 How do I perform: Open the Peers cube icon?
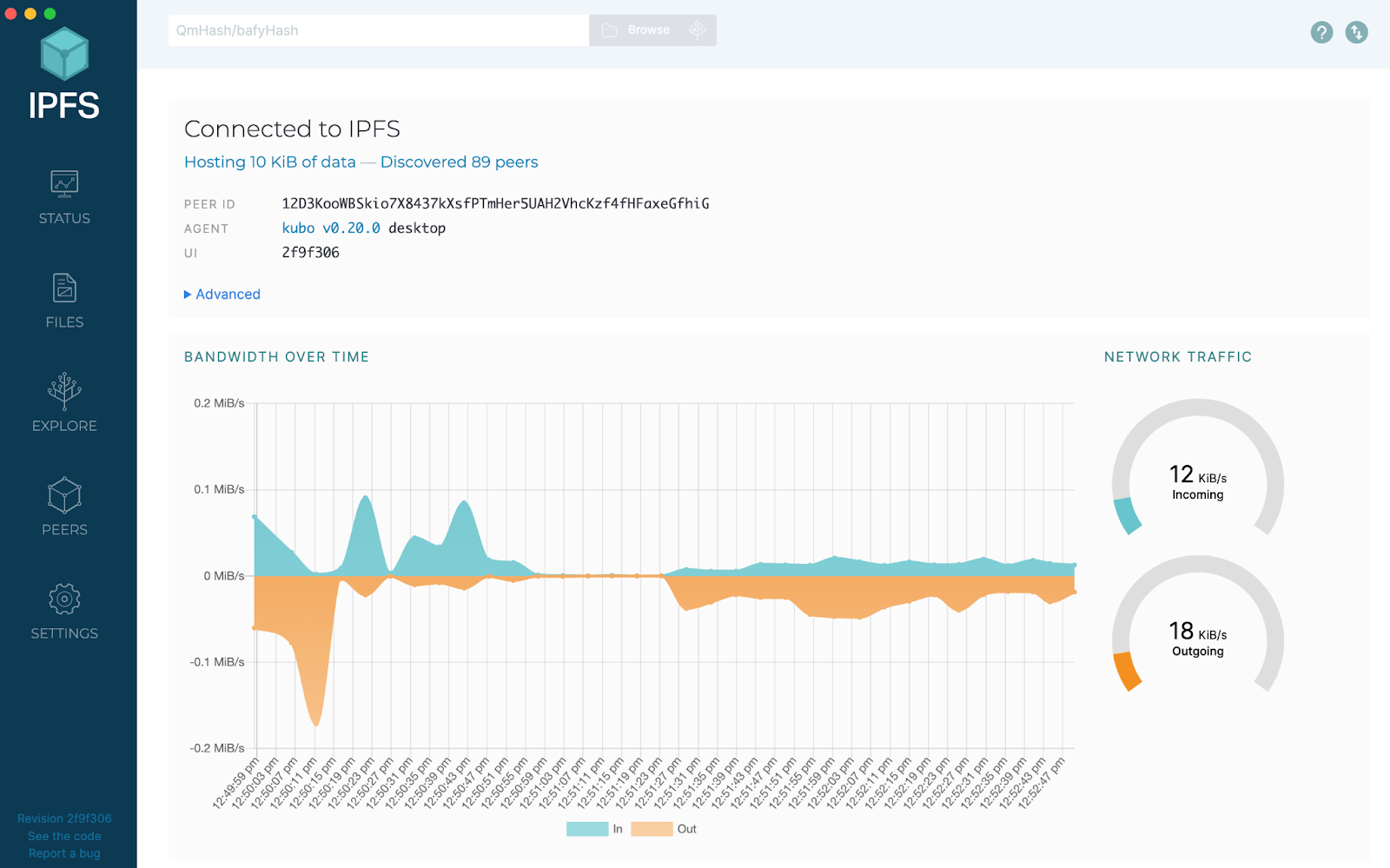pos(64,495)
